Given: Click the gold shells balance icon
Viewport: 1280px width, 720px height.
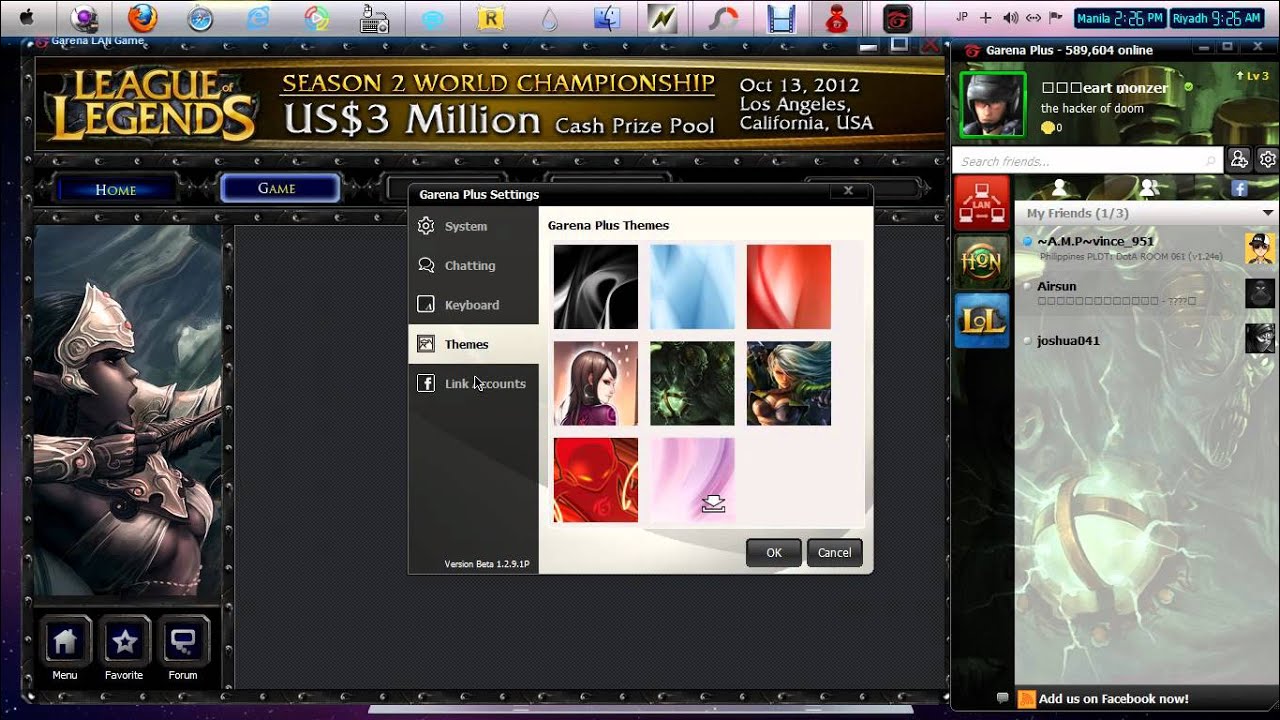Looking at the screenshot, I should 1048,128.
